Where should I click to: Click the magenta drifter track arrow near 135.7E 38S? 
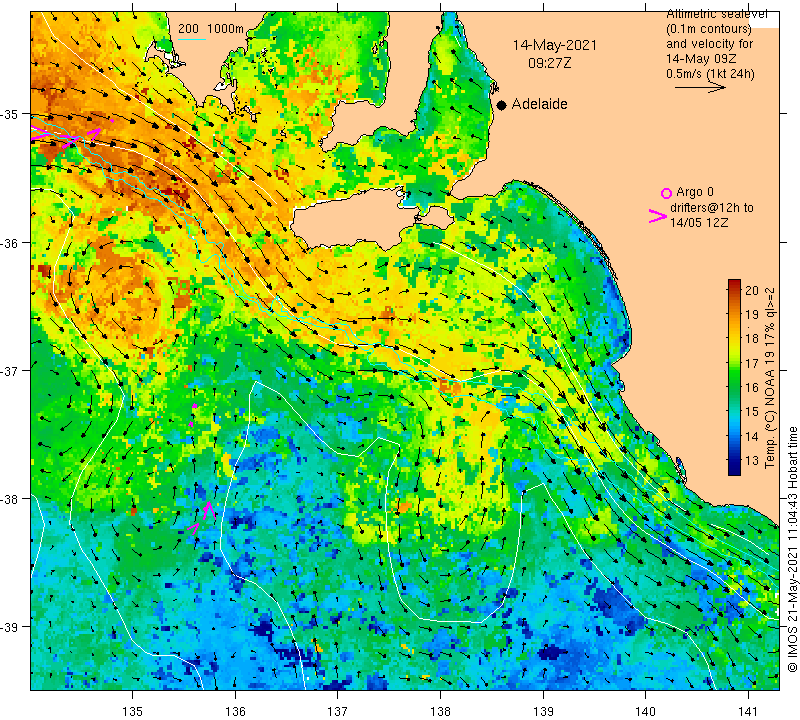tap(208, 511)
